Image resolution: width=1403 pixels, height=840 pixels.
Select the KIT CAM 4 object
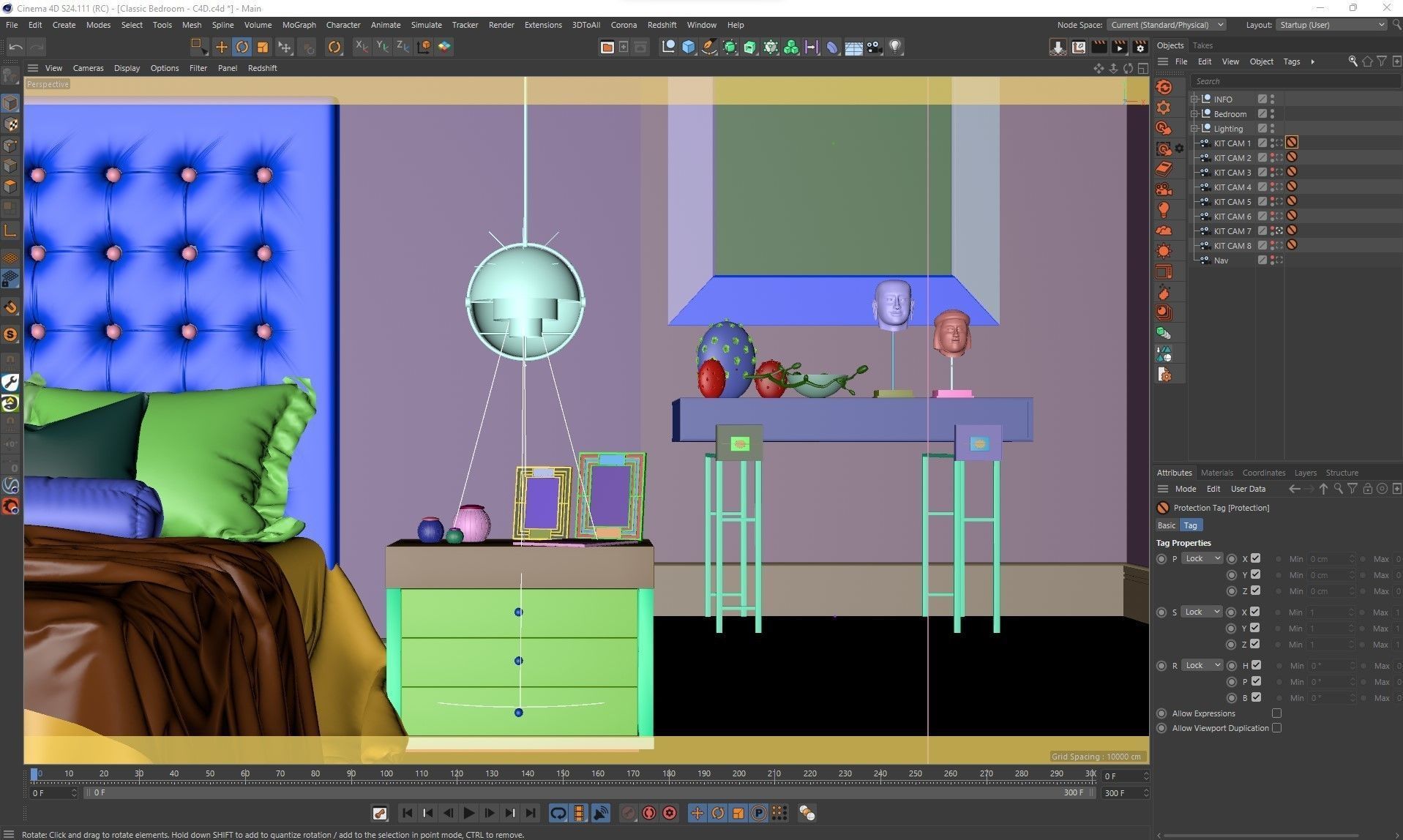1232,187
